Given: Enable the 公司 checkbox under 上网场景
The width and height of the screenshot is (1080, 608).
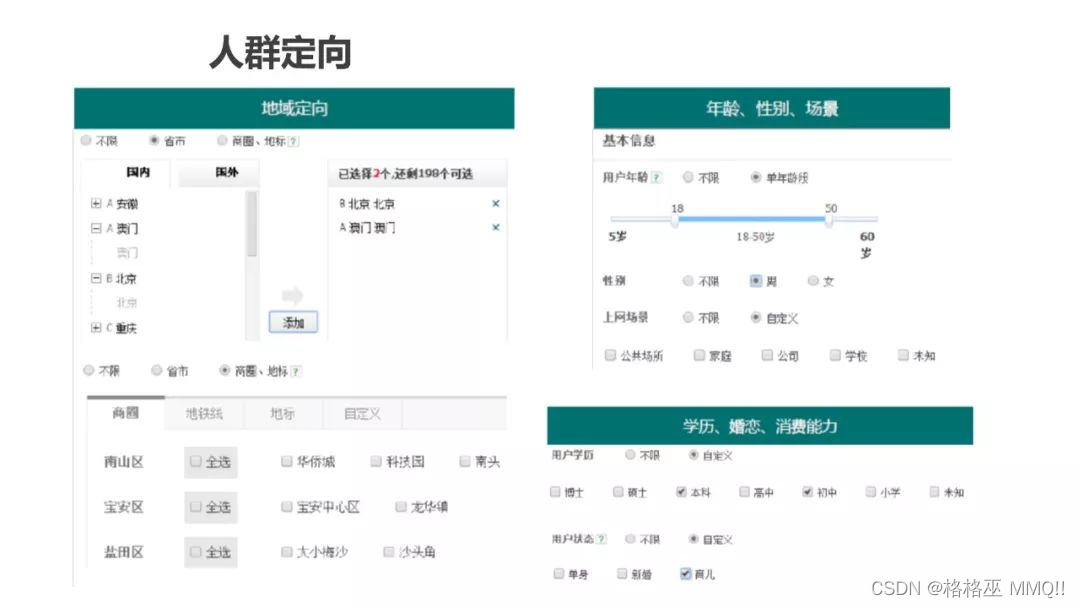Looking at the screenshot, I should (x=767, y=355).
